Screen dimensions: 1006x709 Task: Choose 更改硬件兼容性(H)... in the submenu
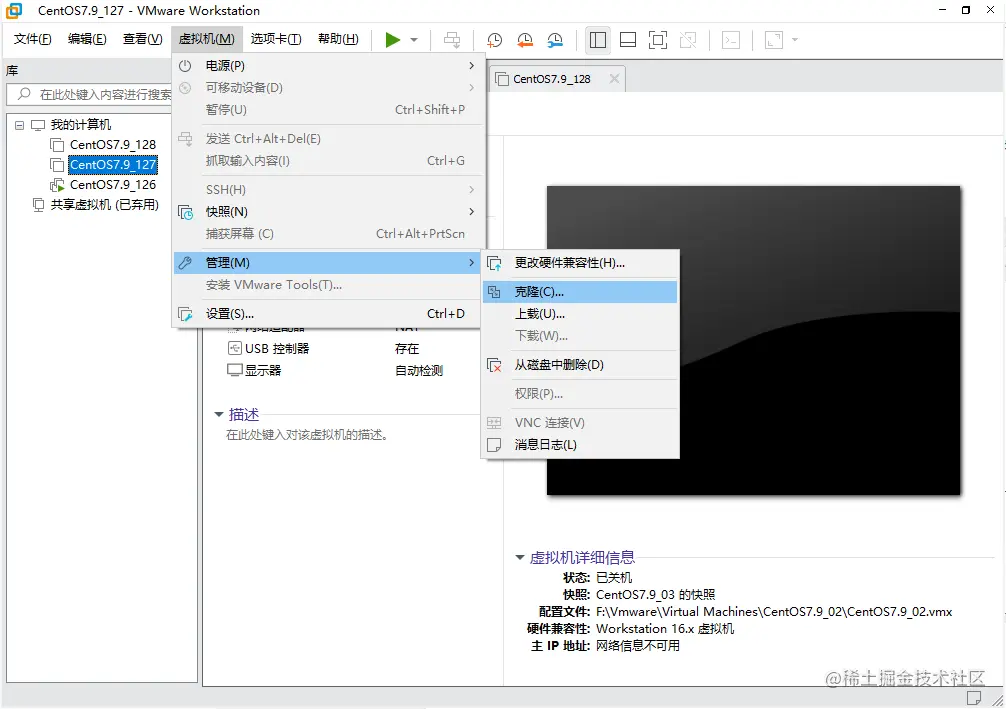coord(580,263)
